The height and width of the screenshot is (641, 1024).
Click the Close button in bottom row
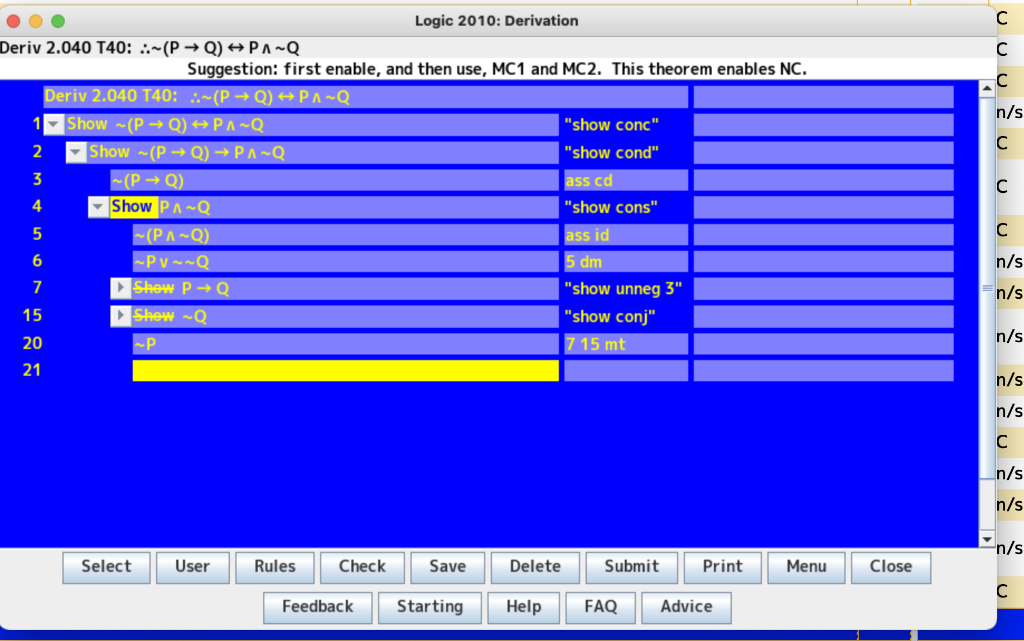[x=891, y=567]
